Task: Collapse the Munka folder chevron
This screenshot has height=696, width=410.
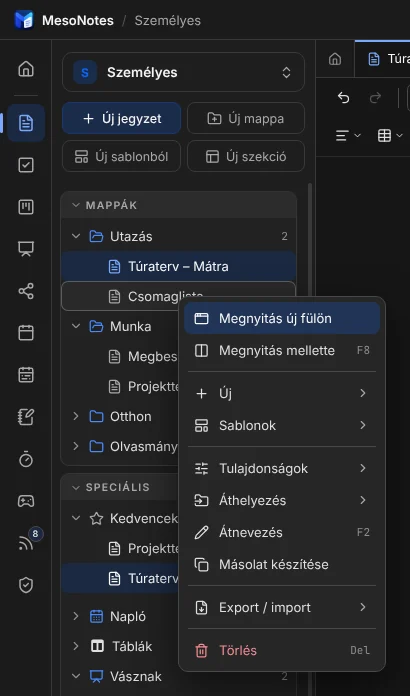Action: pyautogui.click(x=76, y=326)
